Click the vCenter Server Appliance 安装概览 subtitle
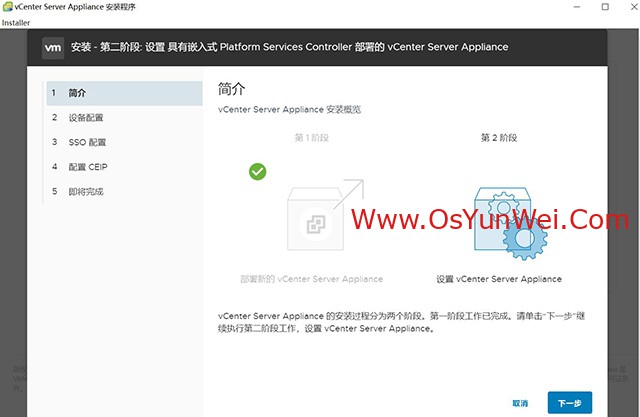Screen dimensions: 640x417 point(289,109)
